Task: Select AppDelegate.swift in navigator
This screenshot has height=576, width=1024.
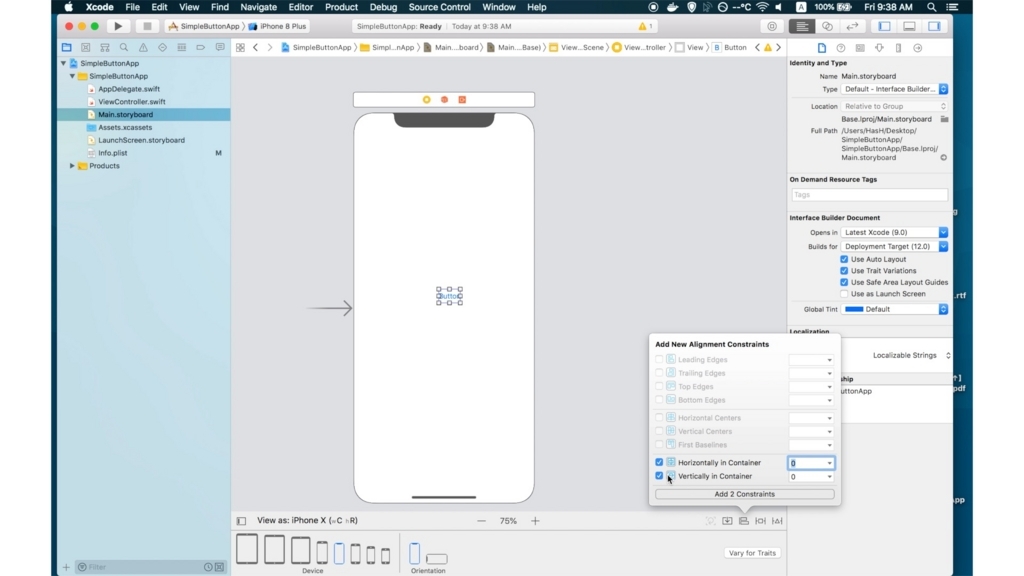Action: pos(129,89)
